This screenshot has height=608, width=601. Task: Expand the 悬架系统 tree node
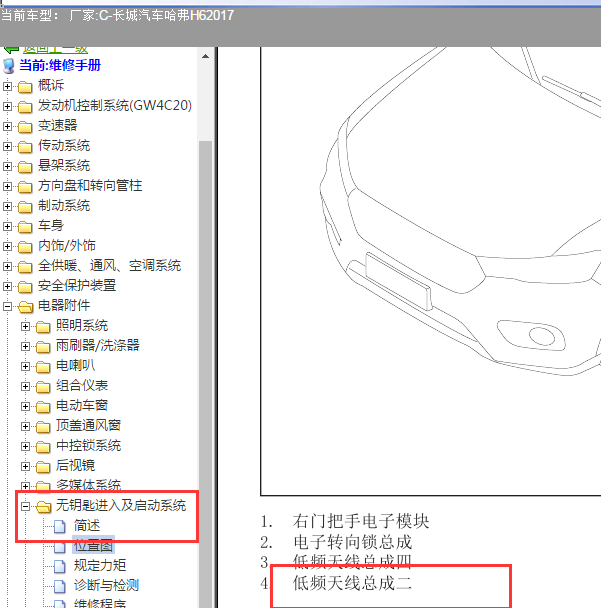click(7, 166)
